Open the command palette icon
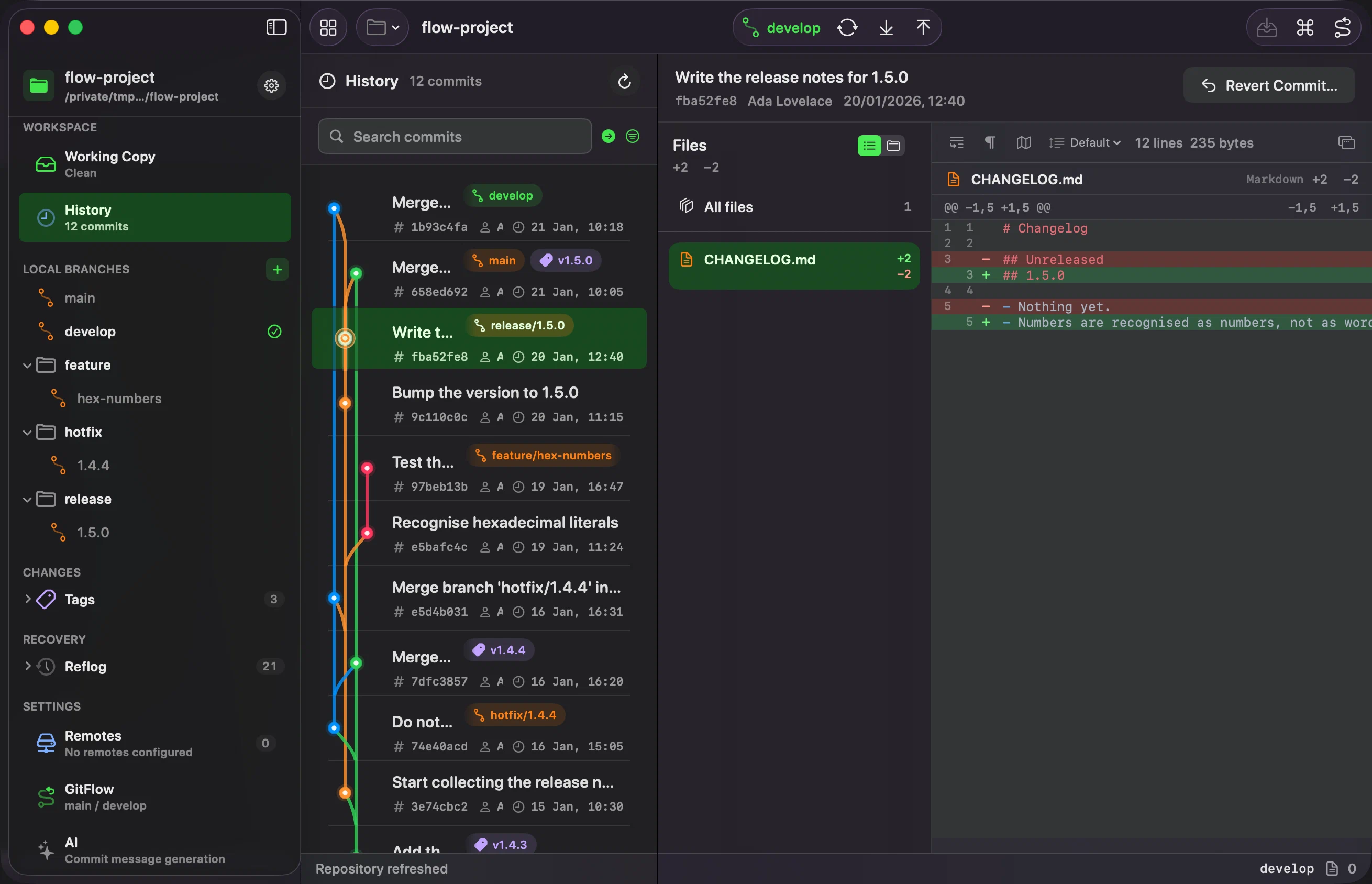1372x884 pixels. click(1305, 28)
